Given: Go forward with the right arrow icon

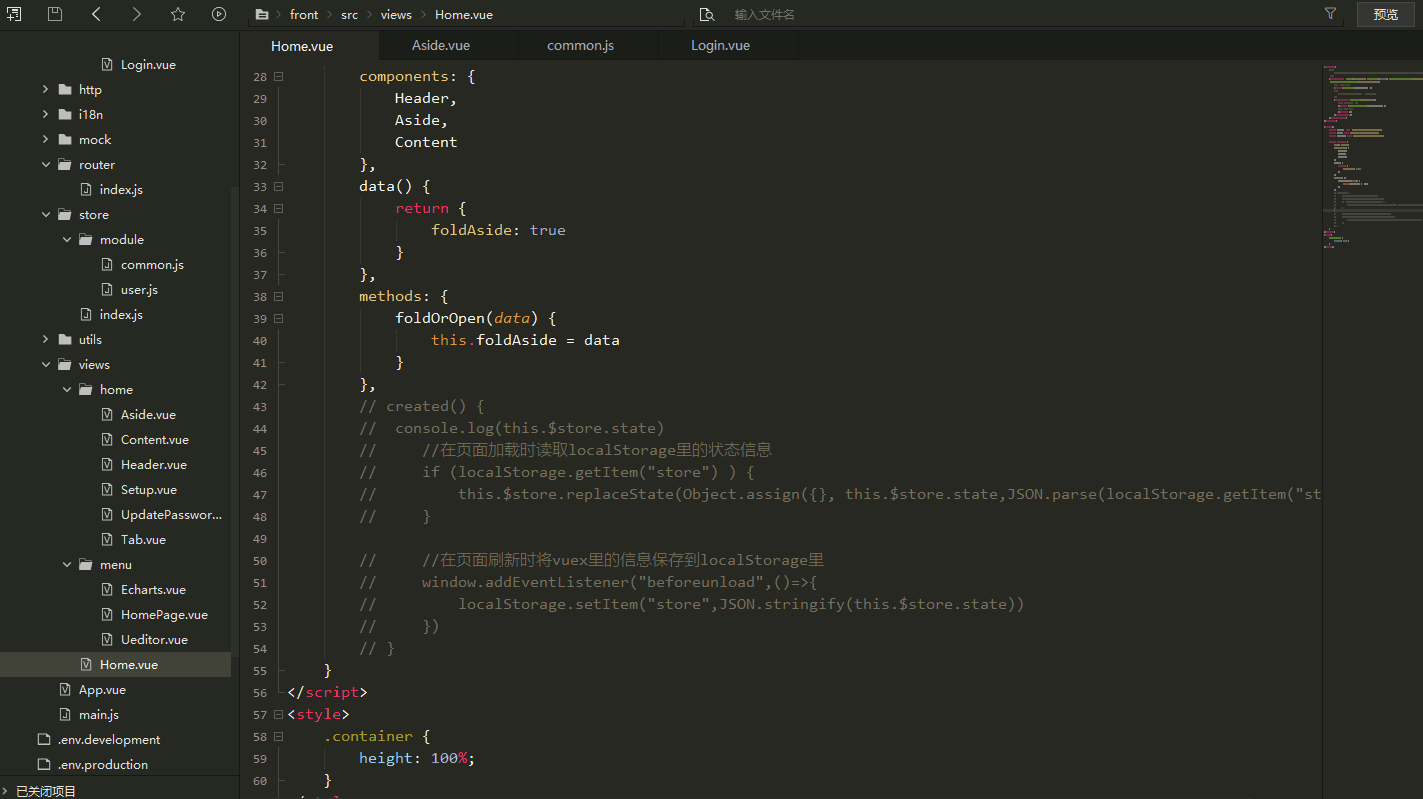Looking at the screenshot, I should [x=137, y=14].
